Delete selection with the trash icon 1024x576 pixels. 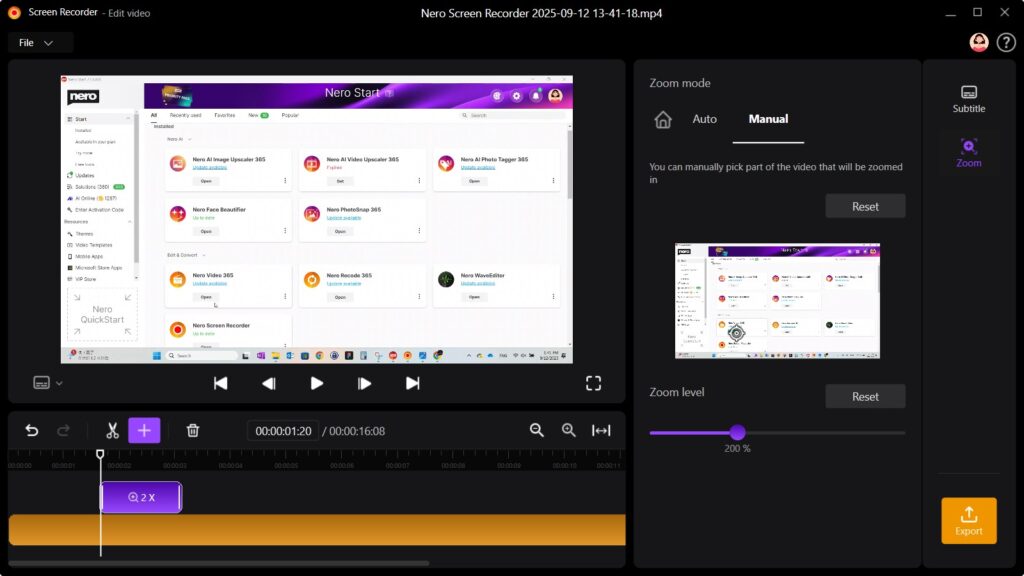[x=193, y=430]
